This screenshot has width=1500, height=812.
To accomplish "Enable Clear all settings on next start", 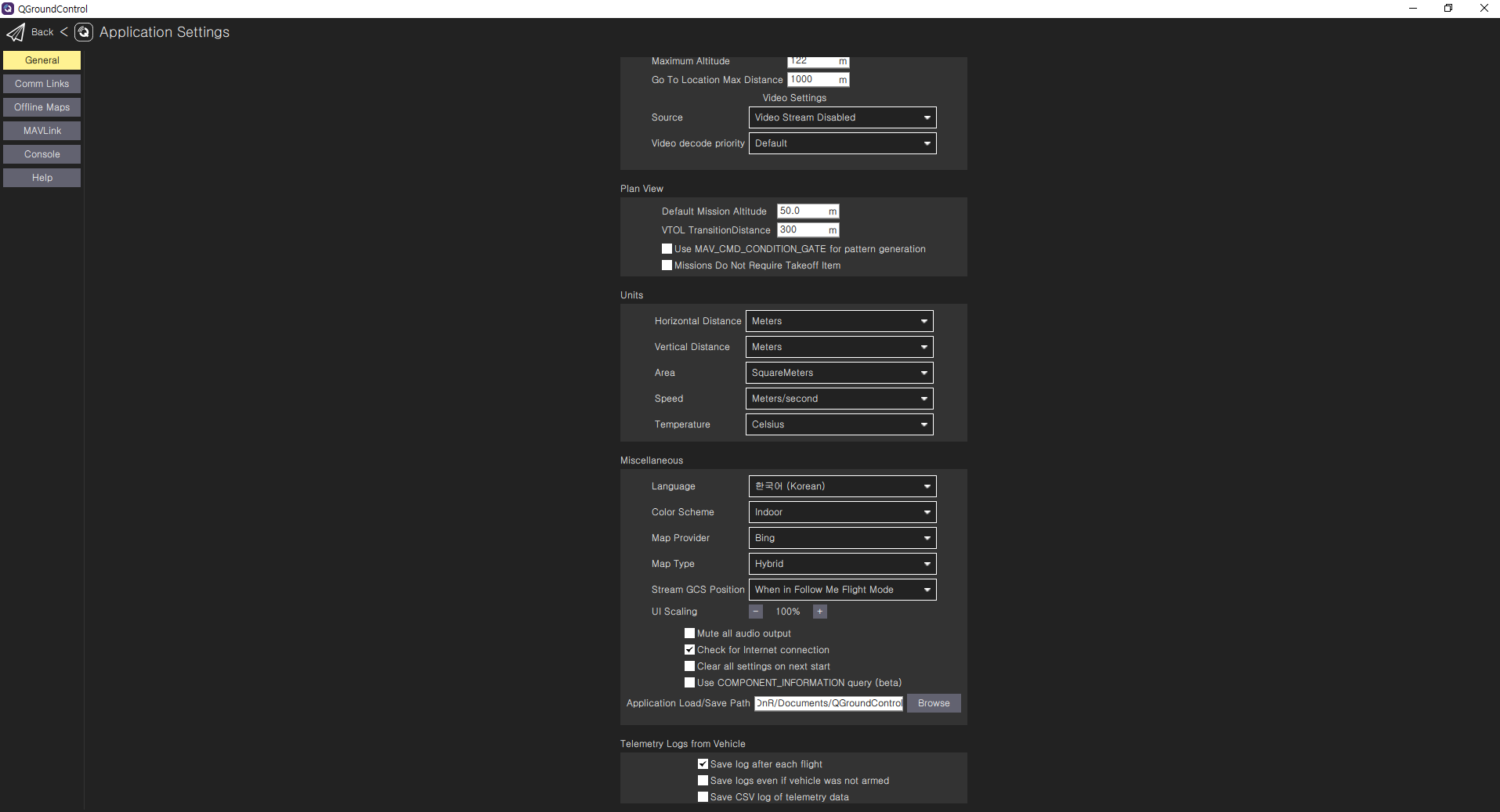I will (x=689, y=666).
